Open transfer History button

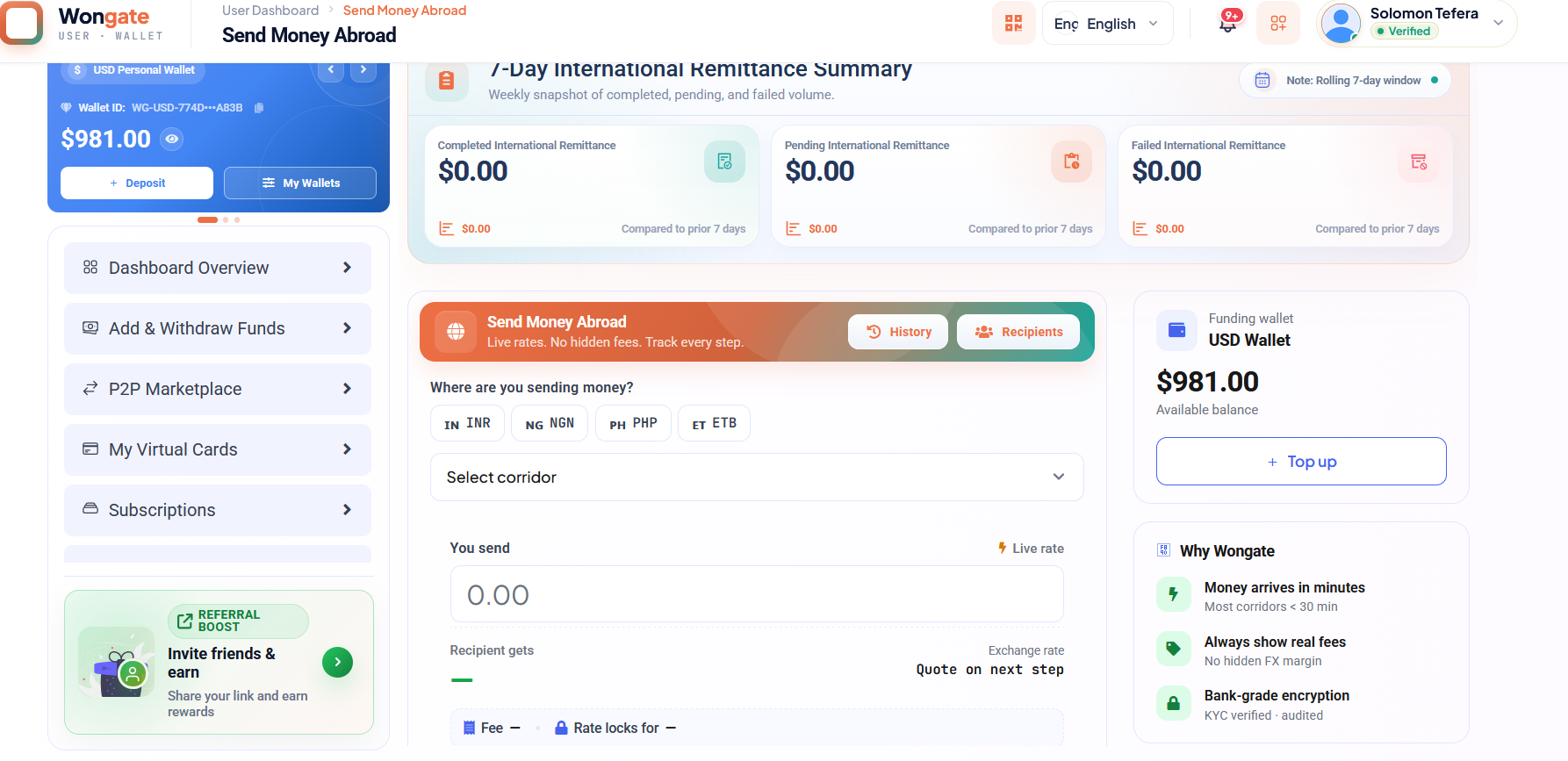pos(898,332)
